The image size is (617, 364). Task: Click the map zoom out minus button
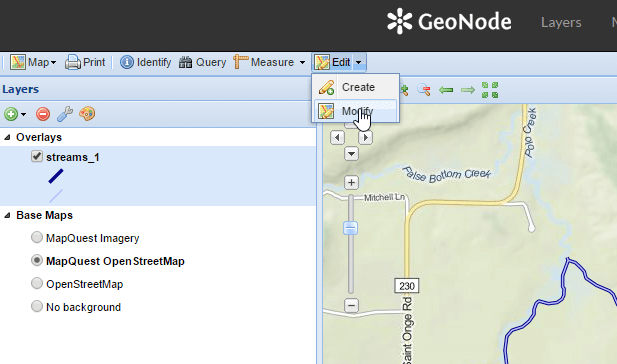[x=351, y=305]
